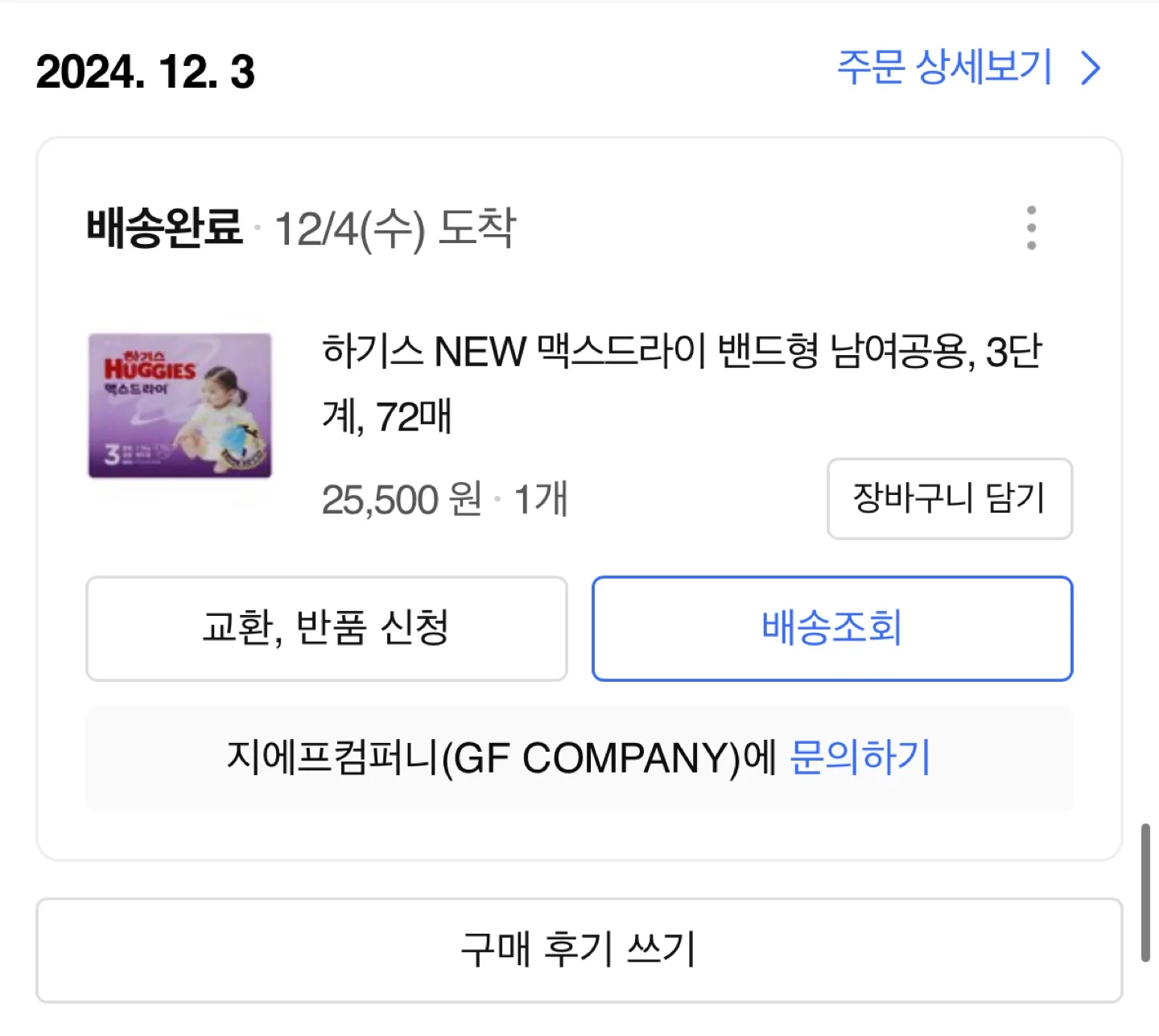Request exchange via 교환, 반품 신청 button

[327, 629]
